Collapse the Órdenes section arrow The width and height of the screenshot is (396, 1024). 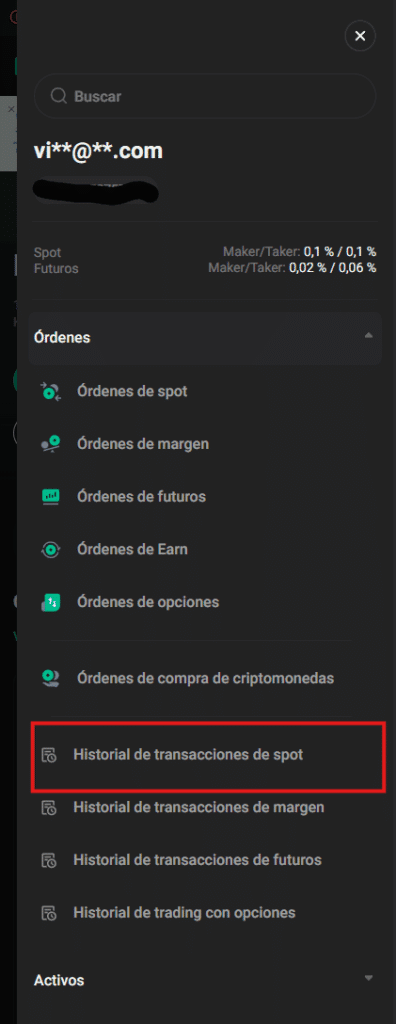(x=369, y=336)
